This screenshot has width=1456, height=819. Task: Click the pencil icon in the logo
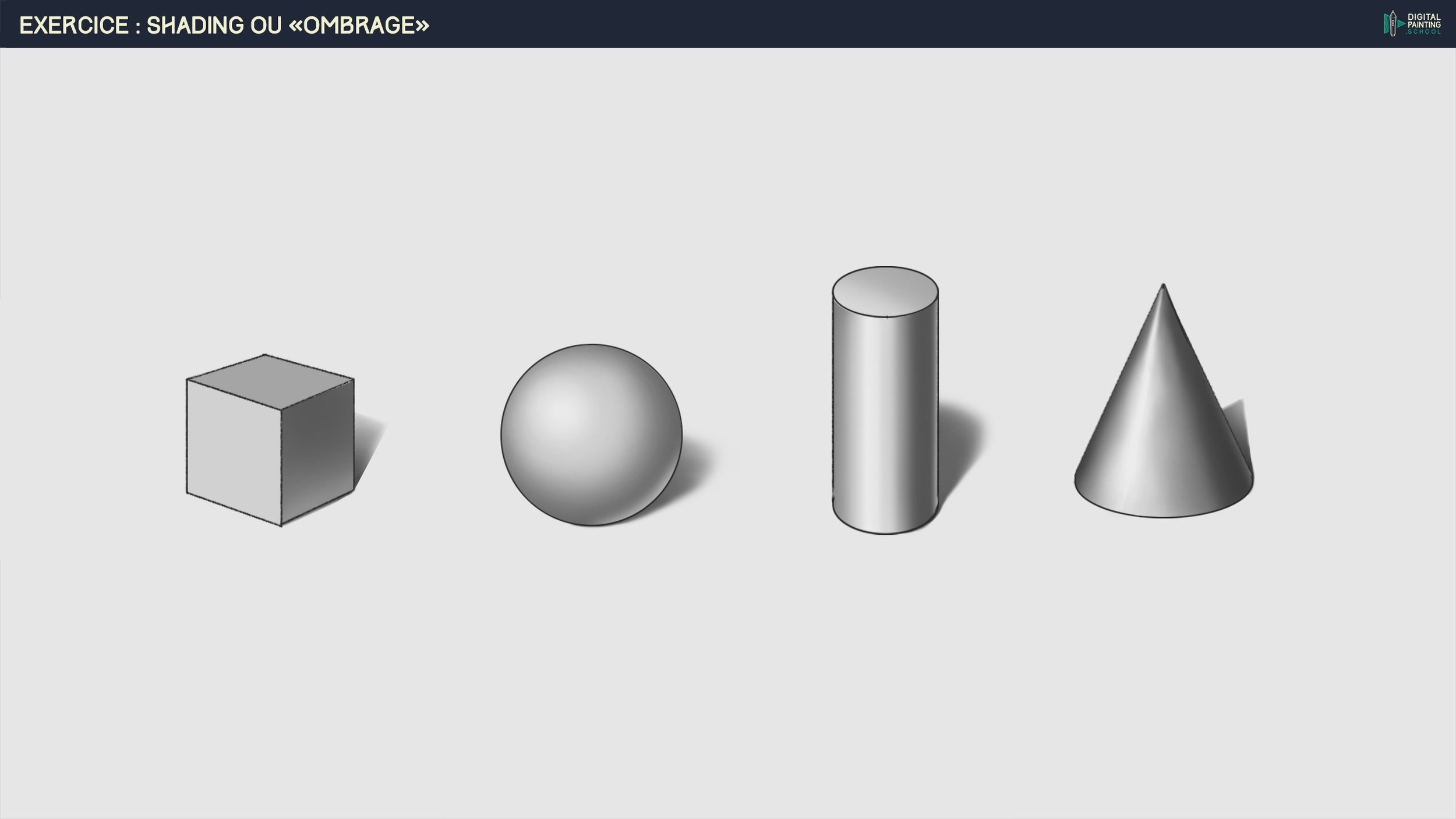(x=1392, y=24)
